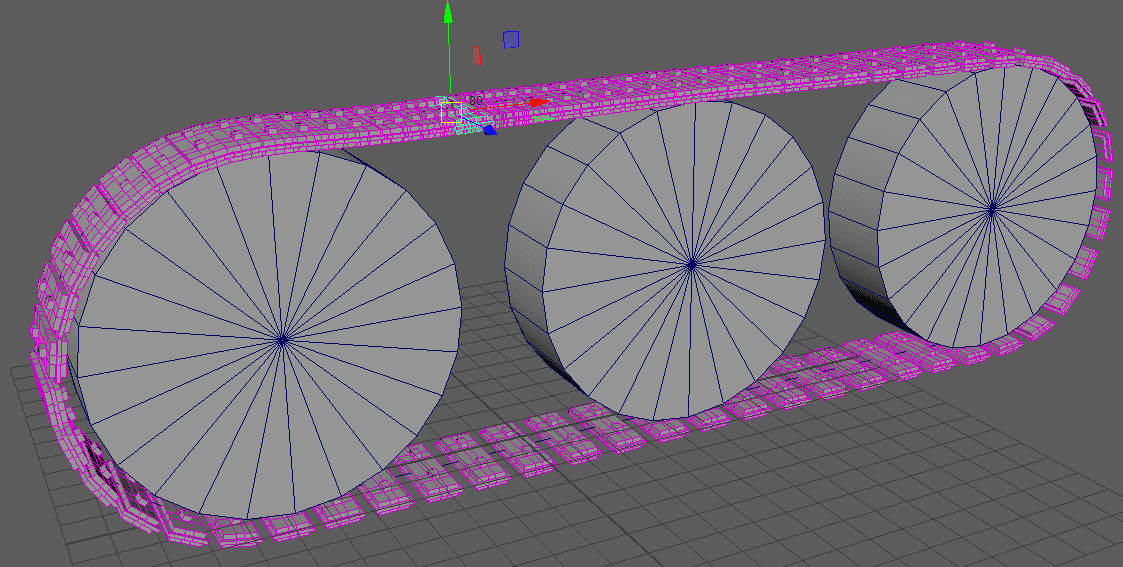Select the right wheel cylinder
Image resolution: width=1123 pixels, height=567 pixels.
[x=963, y=205]
